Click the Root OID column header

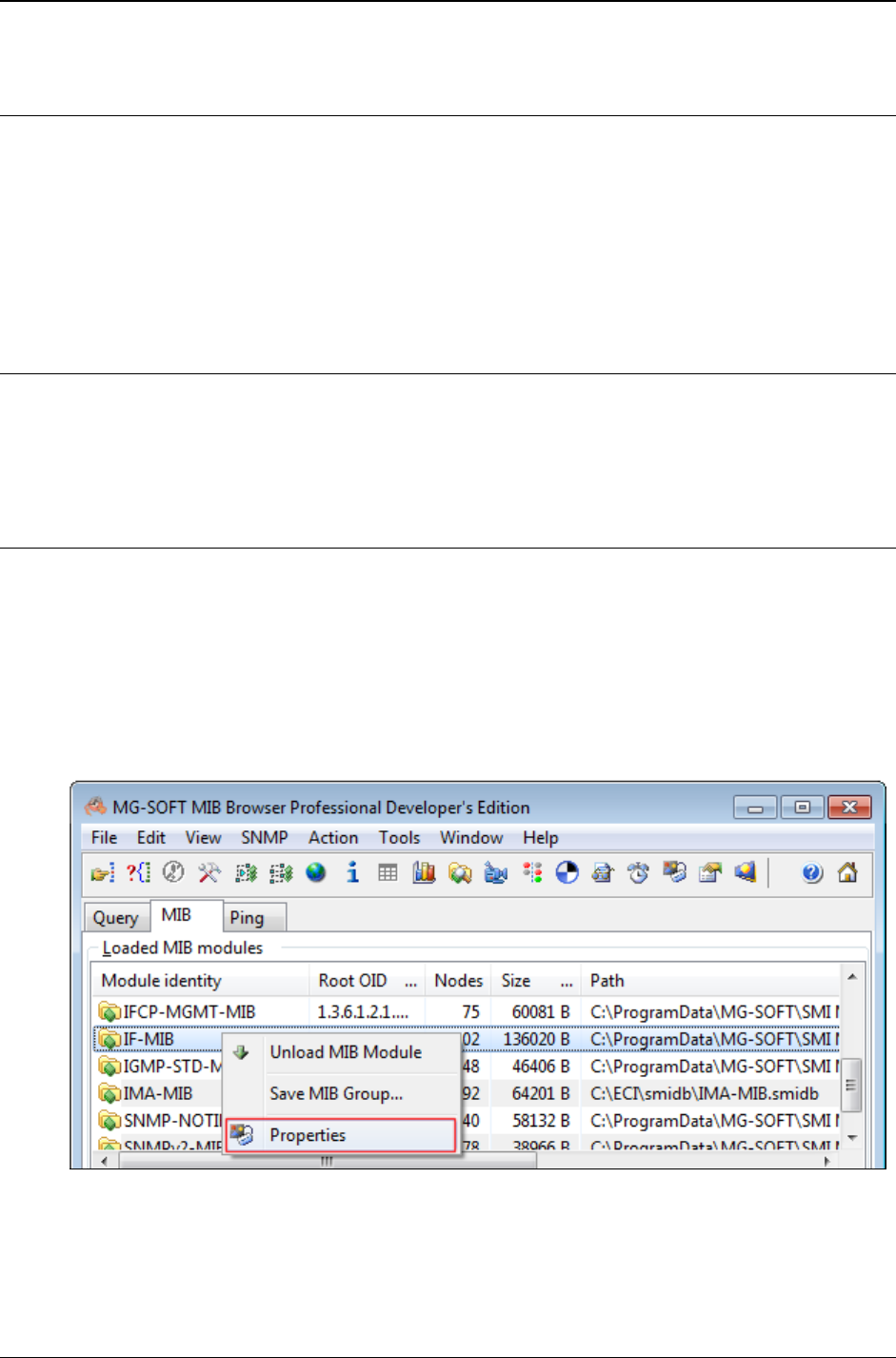click(x=366, y=981)
